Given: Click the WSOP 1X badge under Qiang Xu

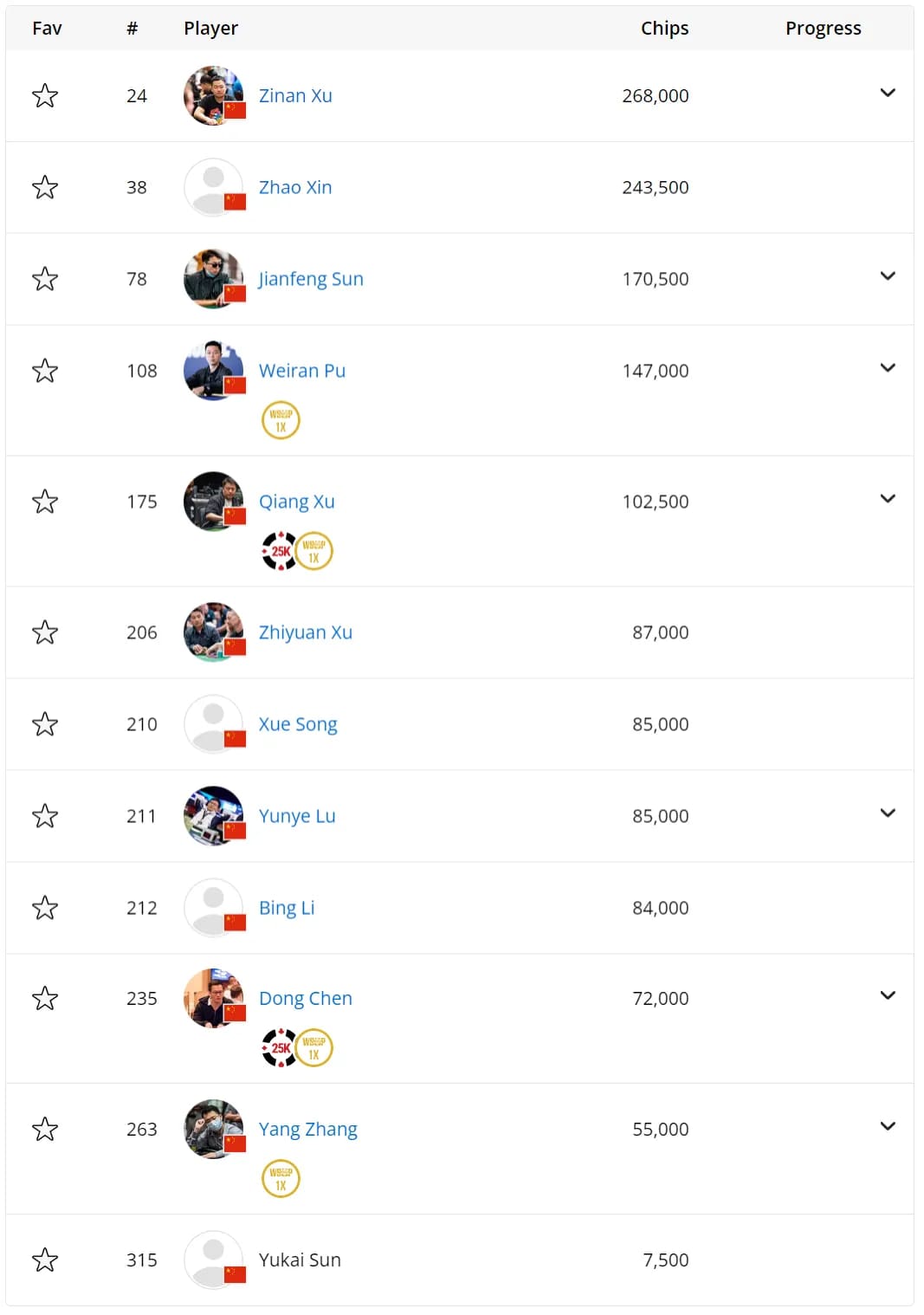Looking at the screenshot, I should pos(313,551).
